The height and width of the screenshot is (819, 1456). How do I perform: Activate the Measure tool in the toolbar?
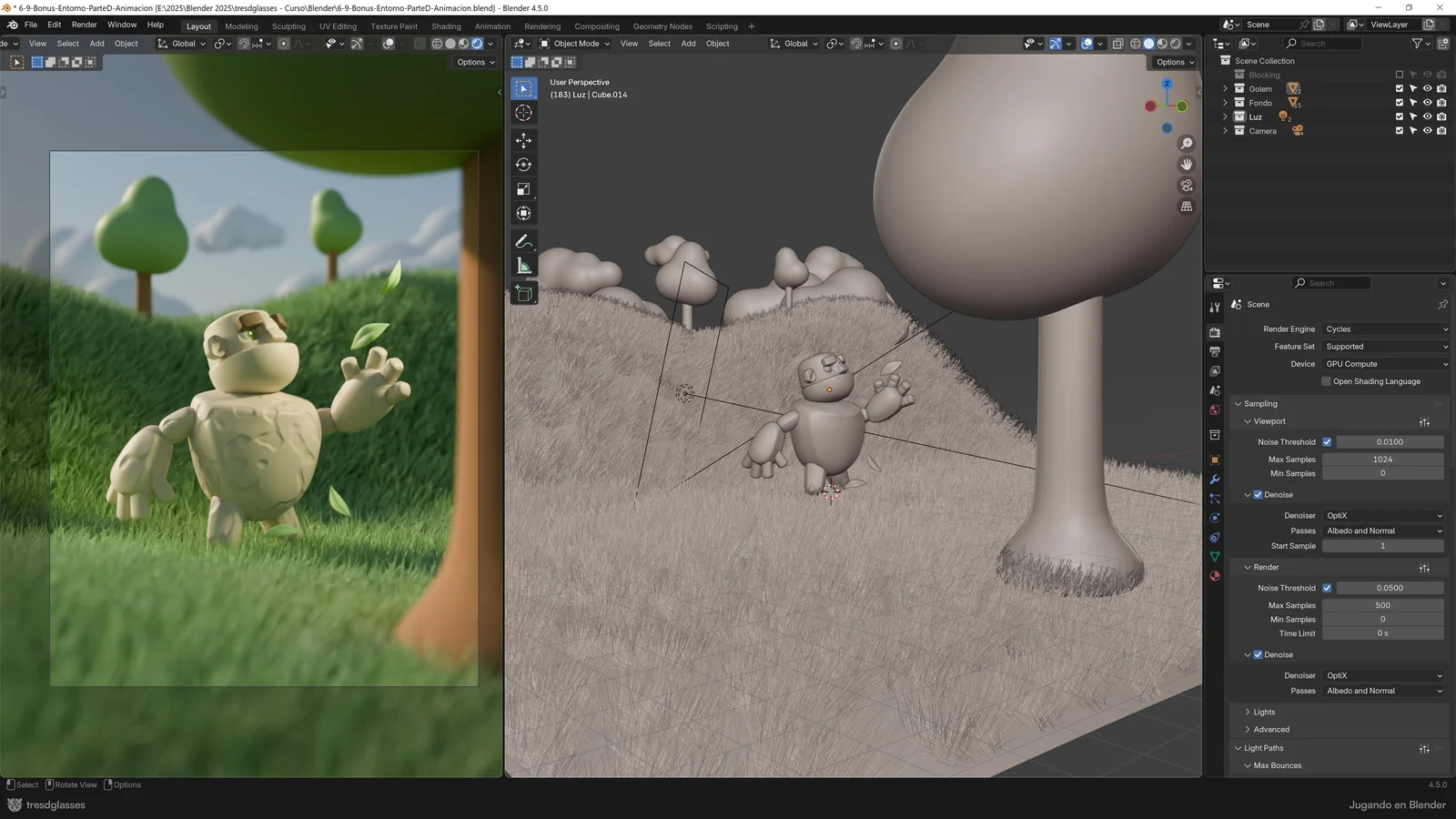[x=523, y=265]
